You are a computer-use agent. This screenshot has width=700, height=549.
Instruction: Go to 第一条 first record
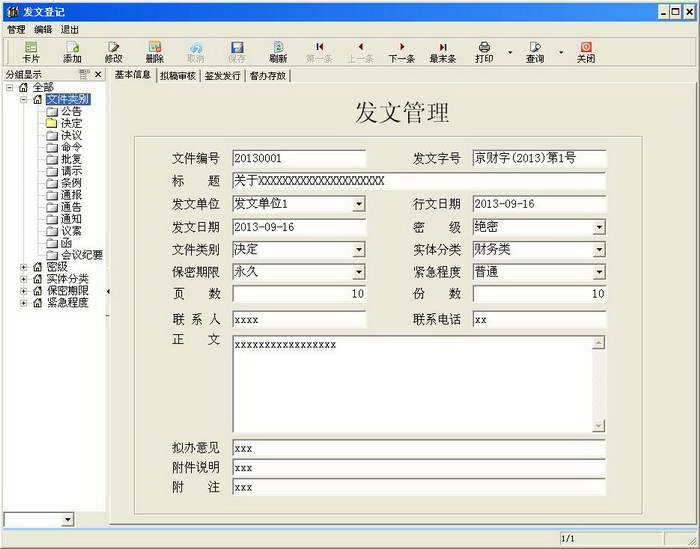[319, 52]
